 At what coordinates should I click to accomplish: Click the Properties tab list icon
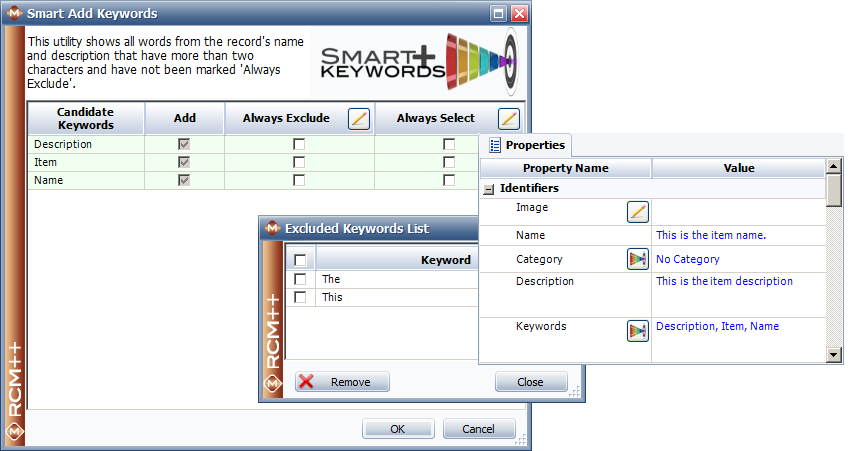(494, 145)
